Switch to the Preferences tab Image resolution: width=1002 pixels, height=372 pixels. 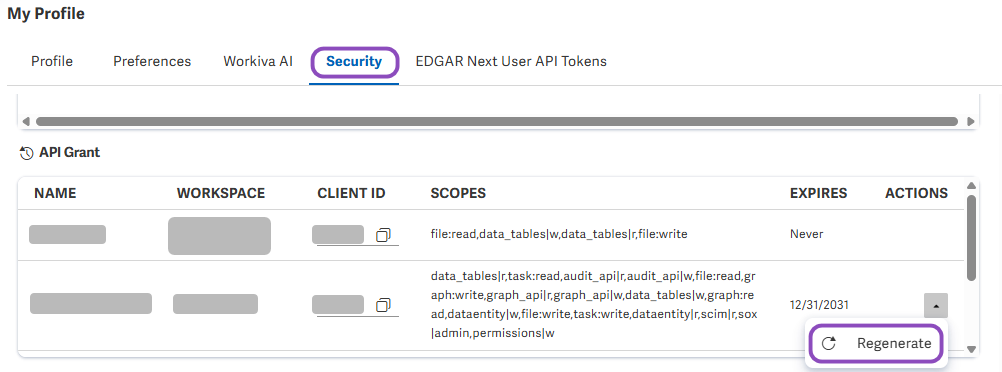point(152,61)
